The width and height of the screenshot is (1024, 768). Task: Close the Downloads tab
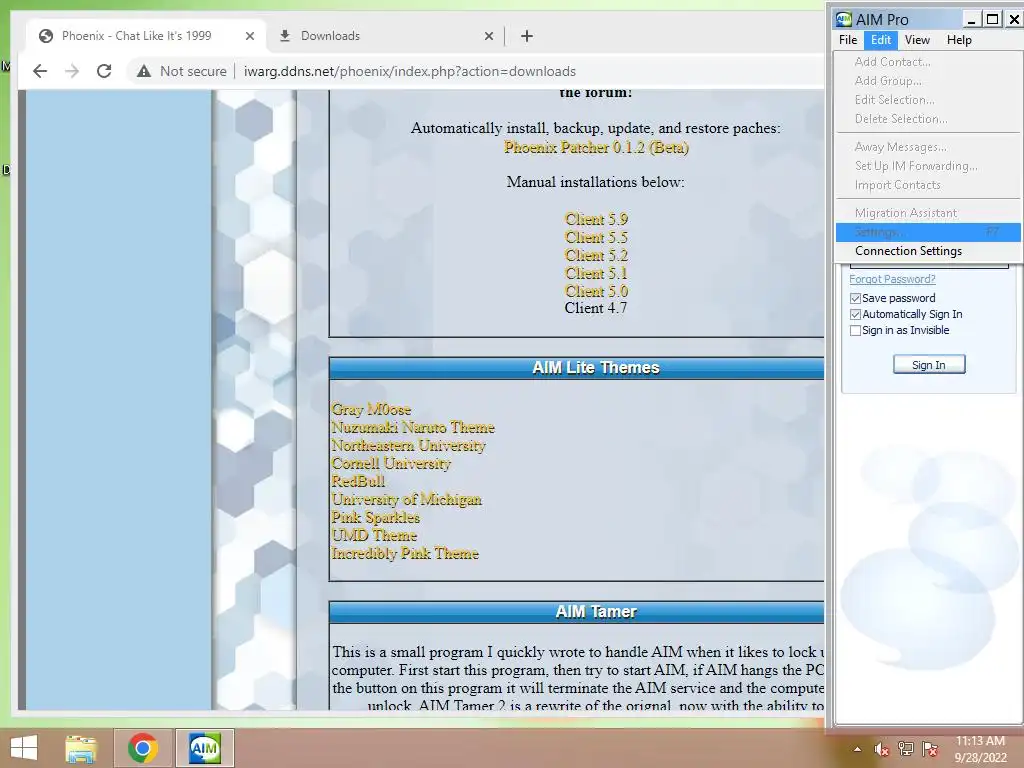pyautogui.click(x=488, y=36)
